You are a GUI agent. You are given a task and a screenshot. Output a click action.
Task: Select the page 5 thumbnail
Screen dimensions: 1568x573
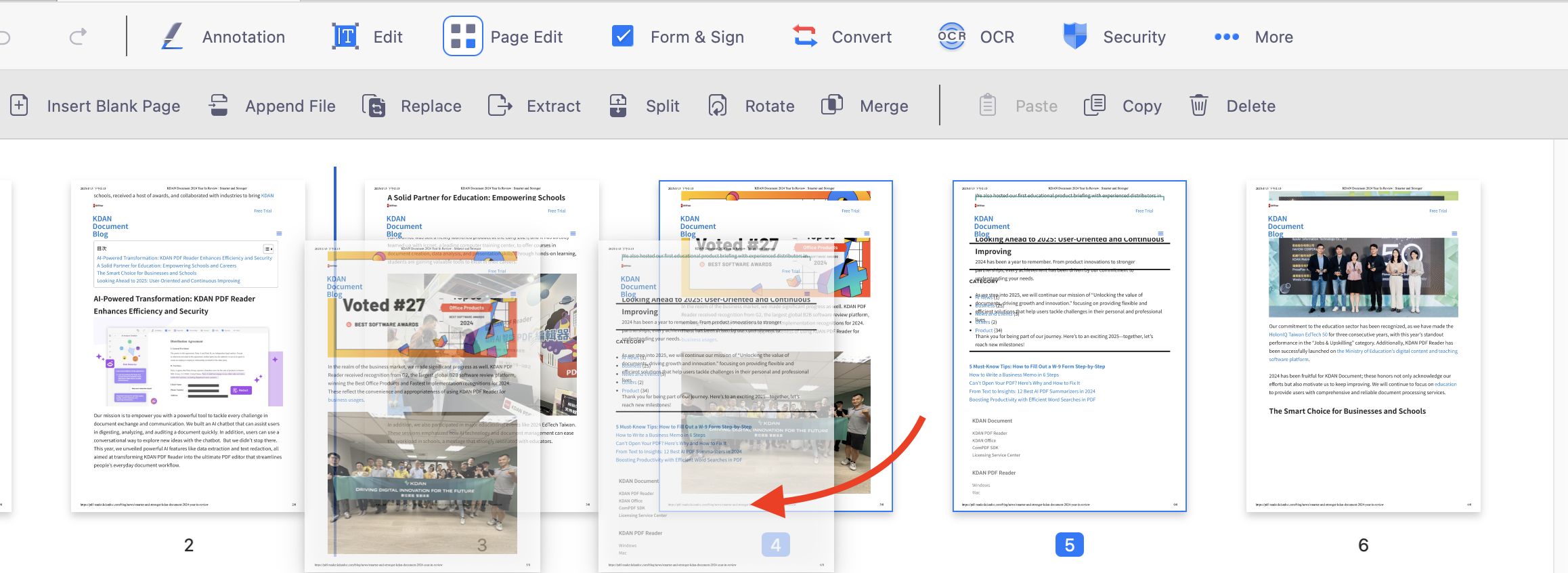tap(1070, 346)
